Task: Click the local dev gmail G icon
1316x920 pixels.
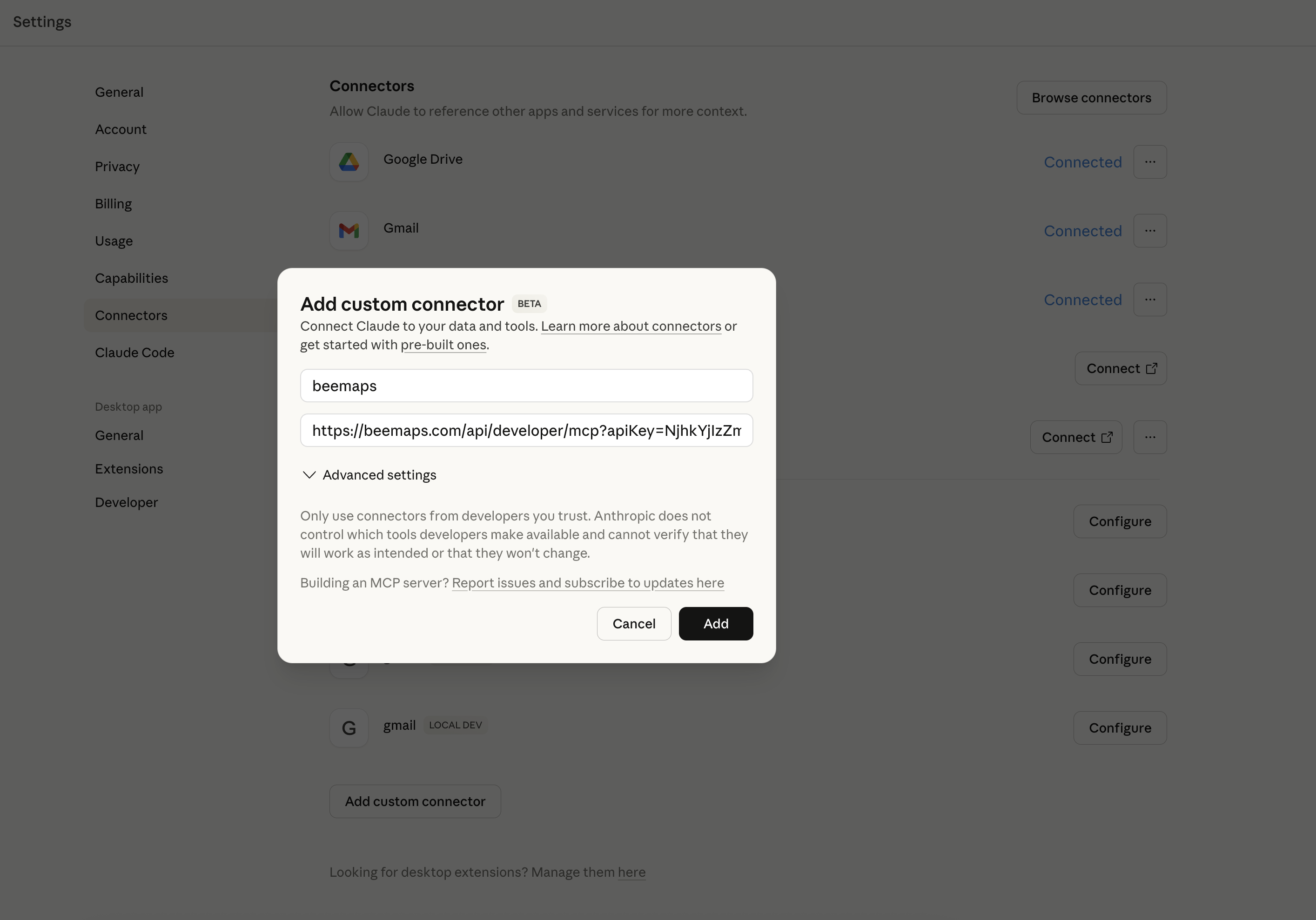Action: point(349,728)
